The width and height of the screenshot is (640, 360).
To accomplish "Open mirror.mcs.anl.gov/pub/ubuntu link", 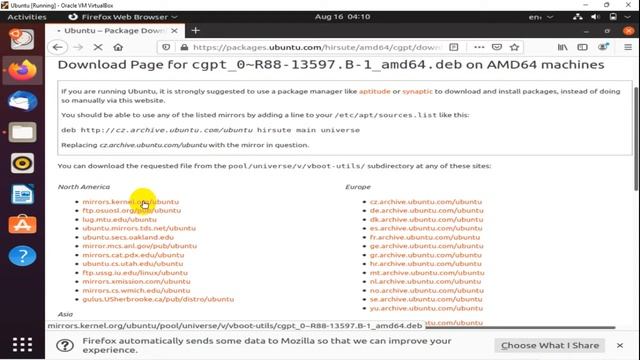I will 140,246.
